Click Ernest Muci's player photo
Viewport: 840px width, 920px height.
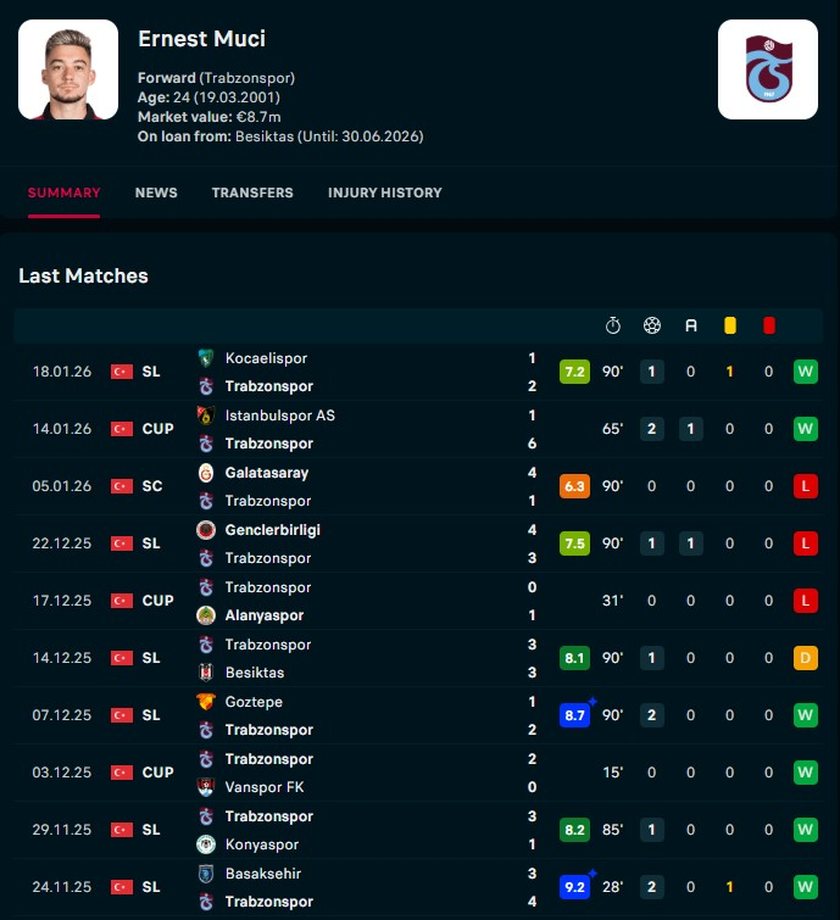click(x=68, y=70)
